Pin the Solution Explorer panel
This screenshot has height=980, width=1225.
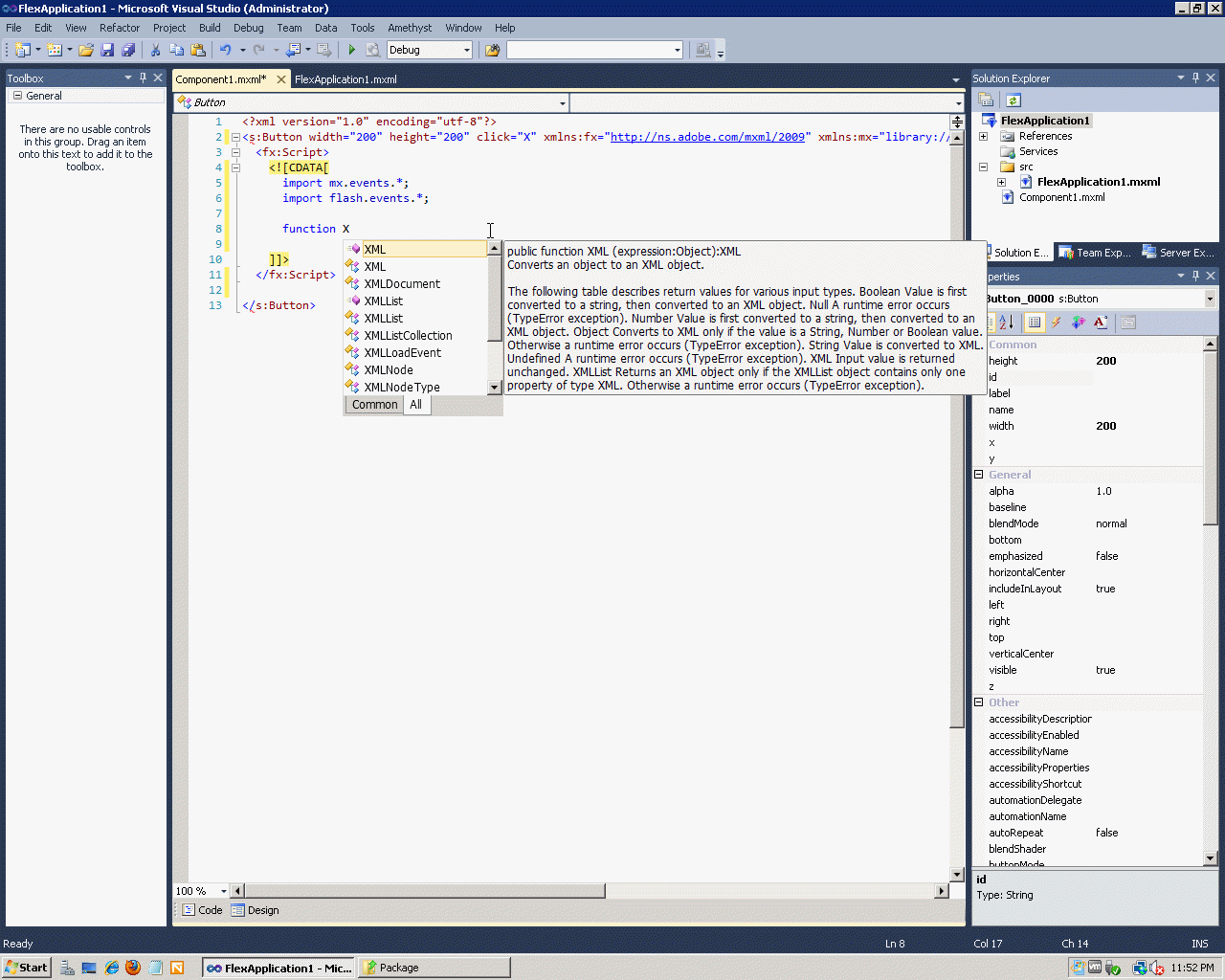point(1195,78)
